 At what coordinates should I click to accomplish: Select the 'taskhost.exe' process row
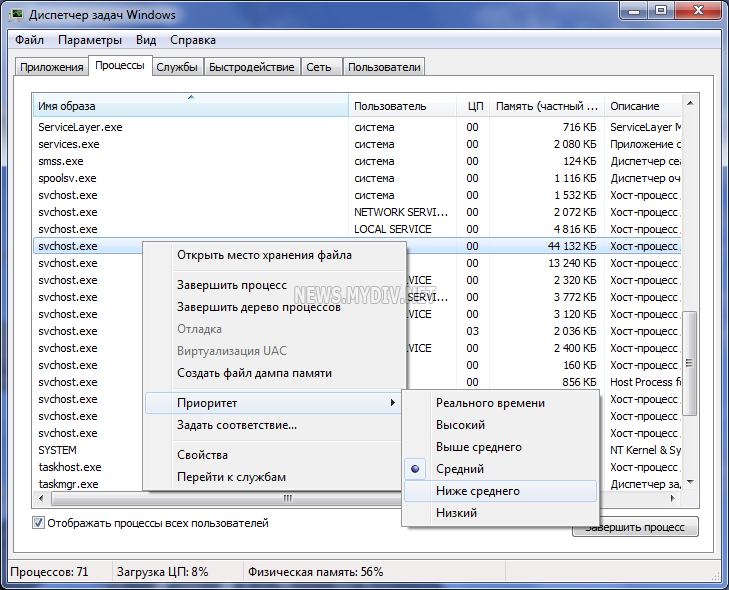pos(88,467)
